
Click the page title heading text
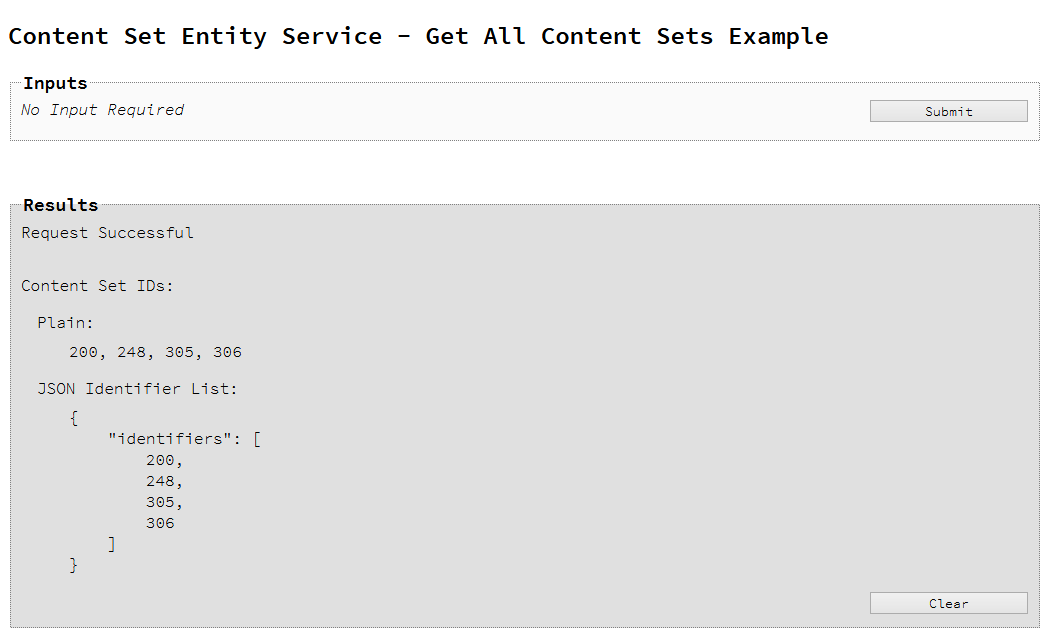point(418,36)
